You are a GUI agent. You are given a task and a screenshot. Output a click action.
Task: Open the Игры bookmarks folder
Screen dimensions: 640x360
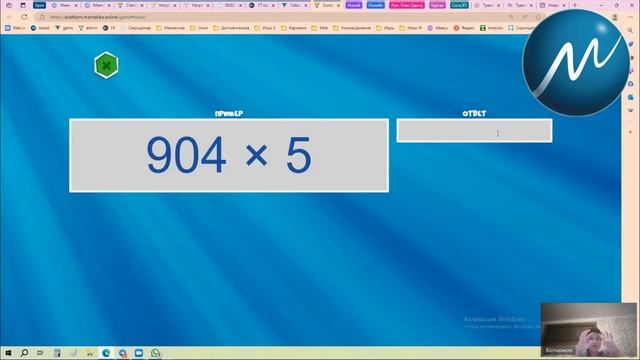(385, 28)
